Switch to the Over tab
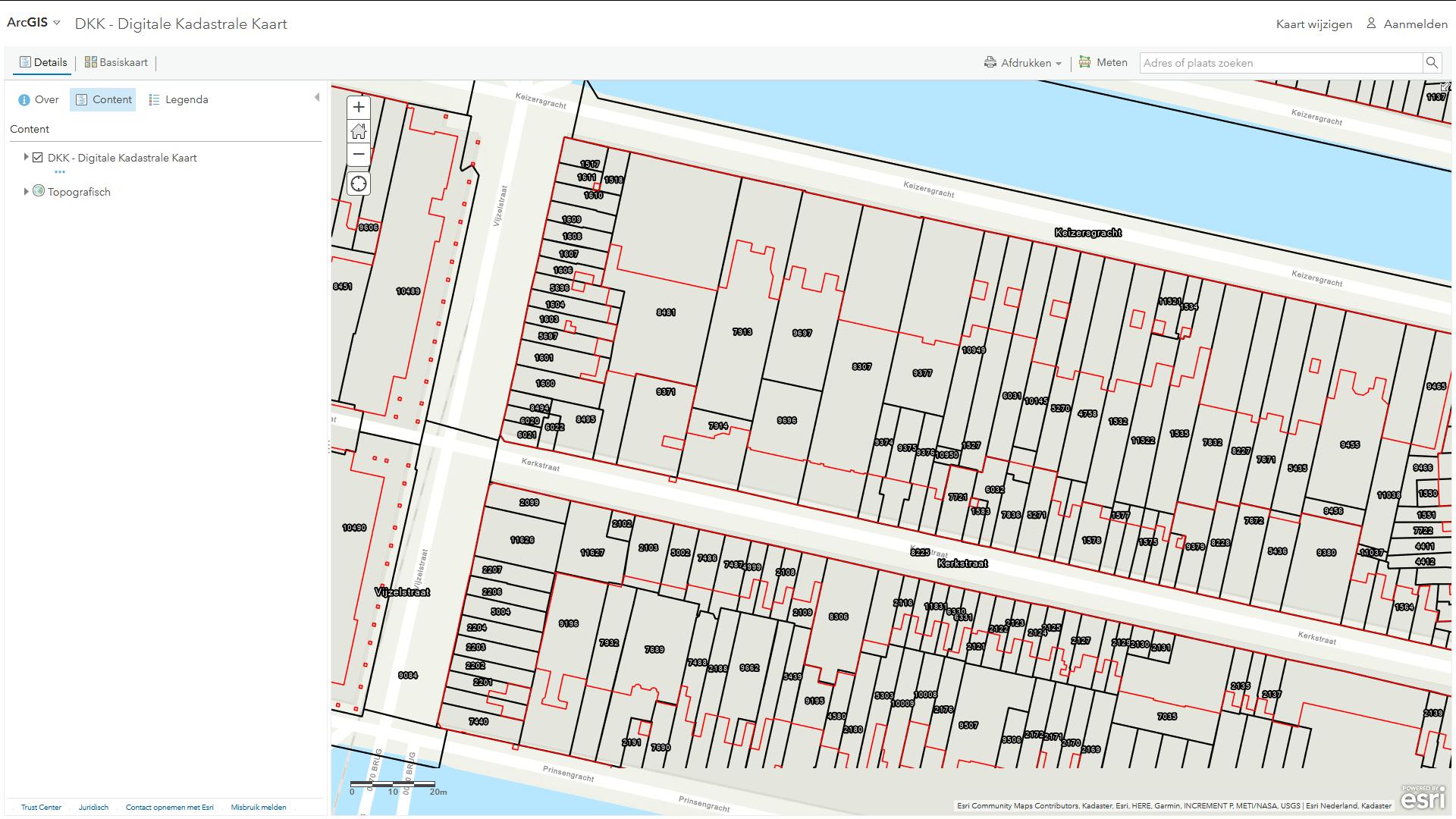 click(x=39, y=99)
